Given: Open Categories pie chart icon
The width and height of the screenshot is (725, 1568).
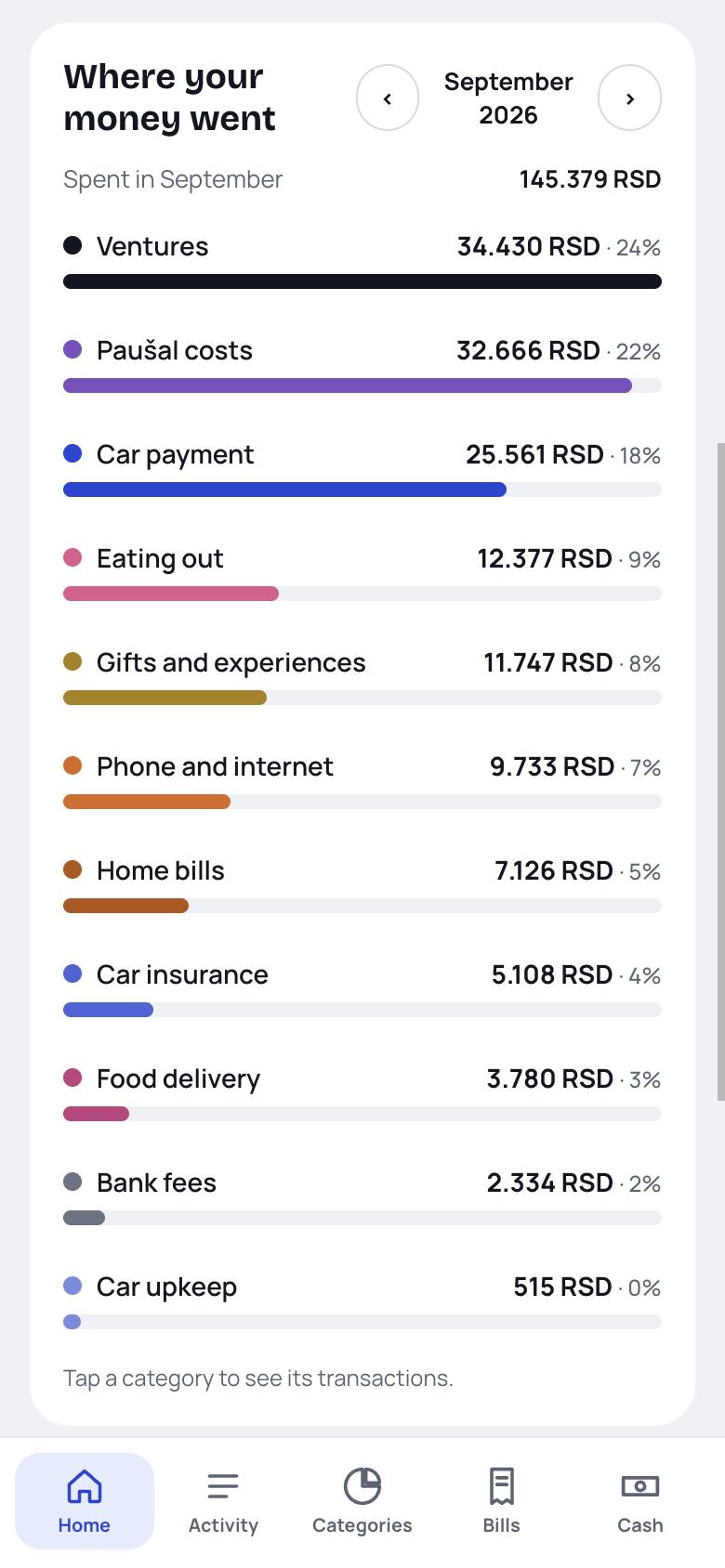Looking at the screenshot, I should (362, 1485).
